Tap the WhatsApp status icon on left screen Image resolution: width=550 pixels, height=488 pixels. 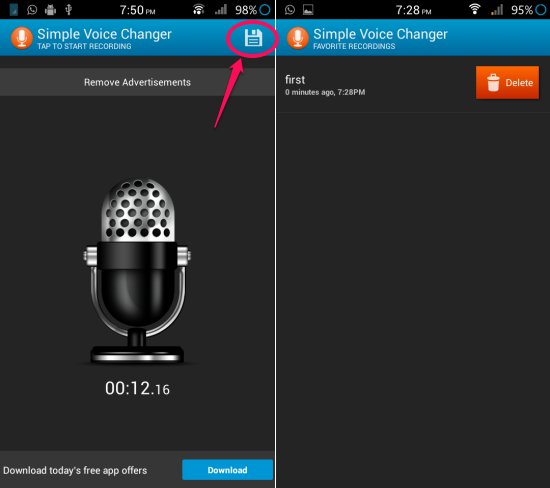tap(32, 9)
